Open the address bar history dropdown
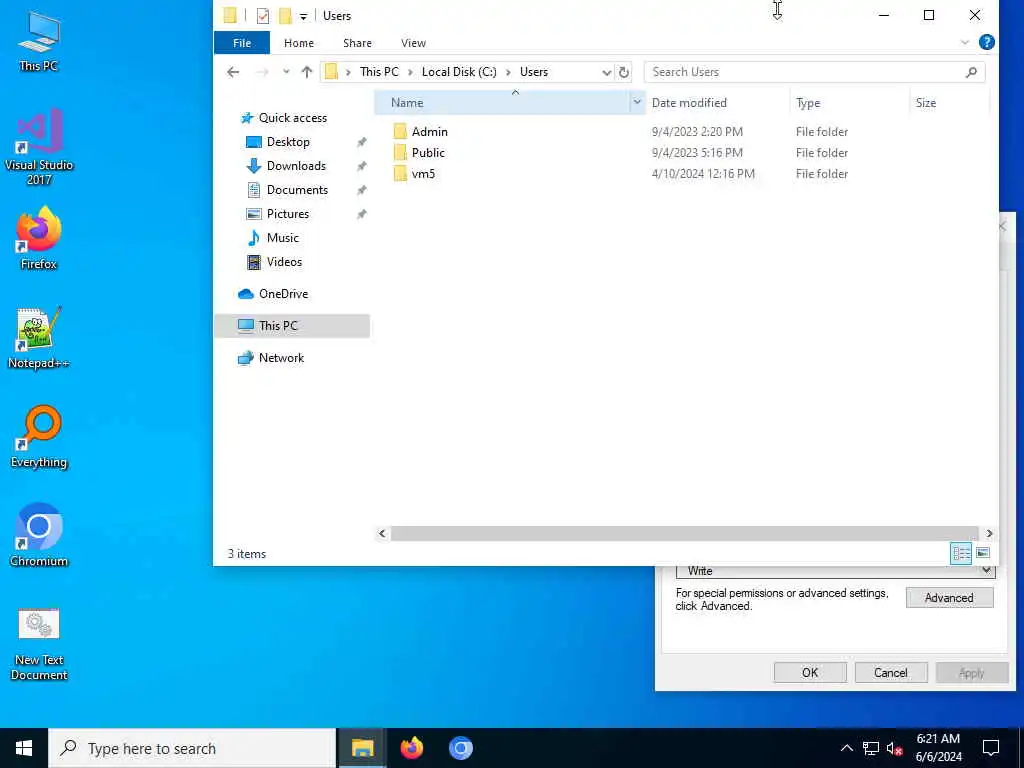Screen dimensions: 1024x768 tap(607, 72)
